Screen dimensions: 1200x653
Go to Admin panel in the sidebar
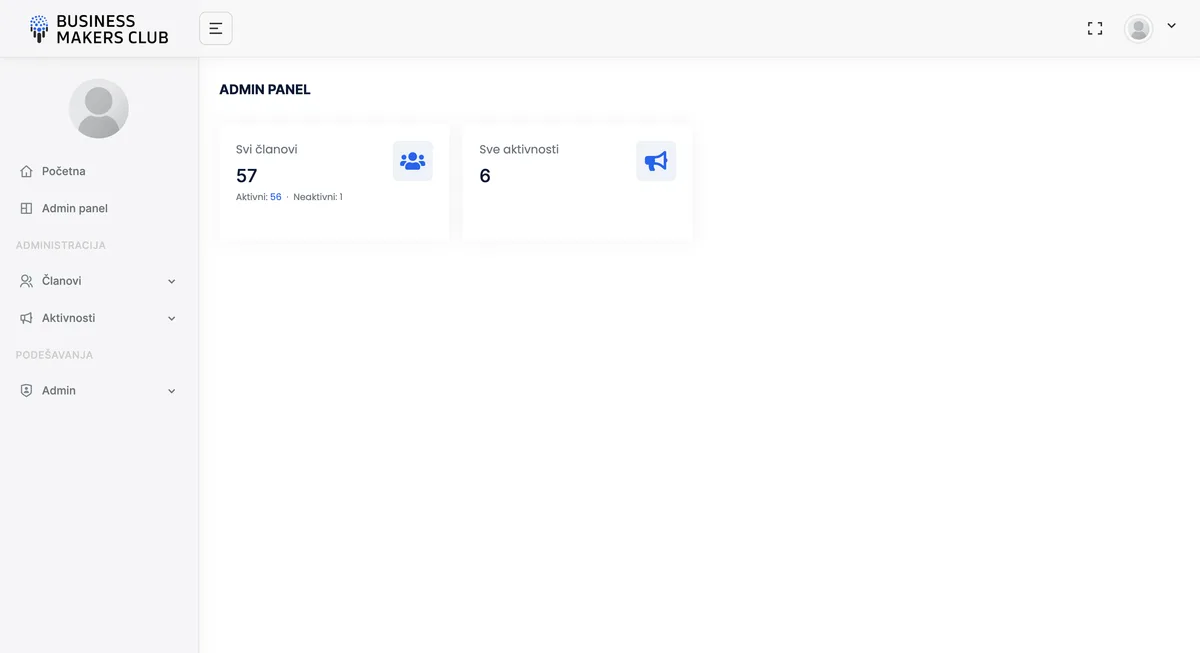coord(75,208)
